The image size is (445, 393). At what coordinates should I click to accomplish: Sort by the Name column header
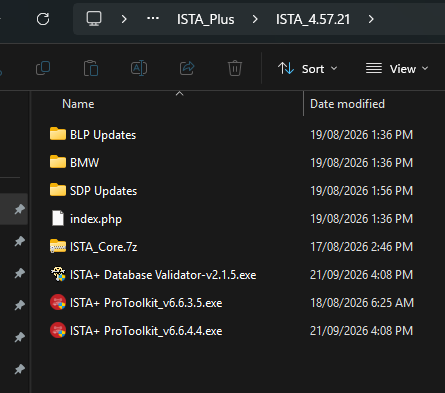click(x=78, y=104)
